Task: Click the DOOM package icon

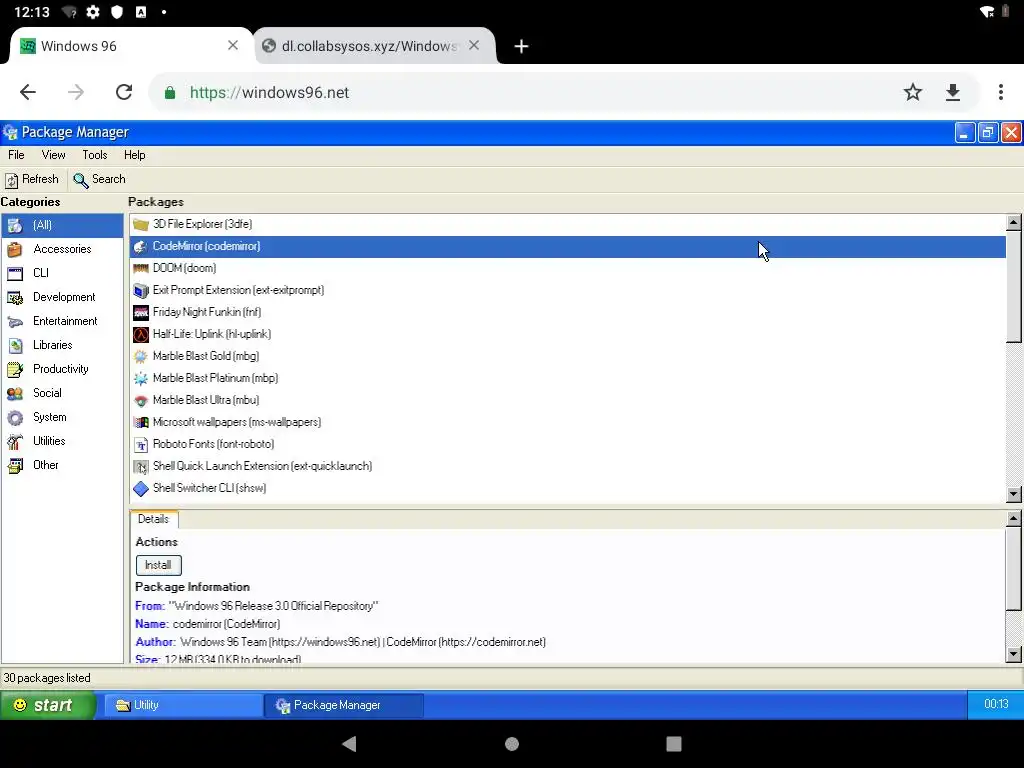Action: (x=140, y=268)
